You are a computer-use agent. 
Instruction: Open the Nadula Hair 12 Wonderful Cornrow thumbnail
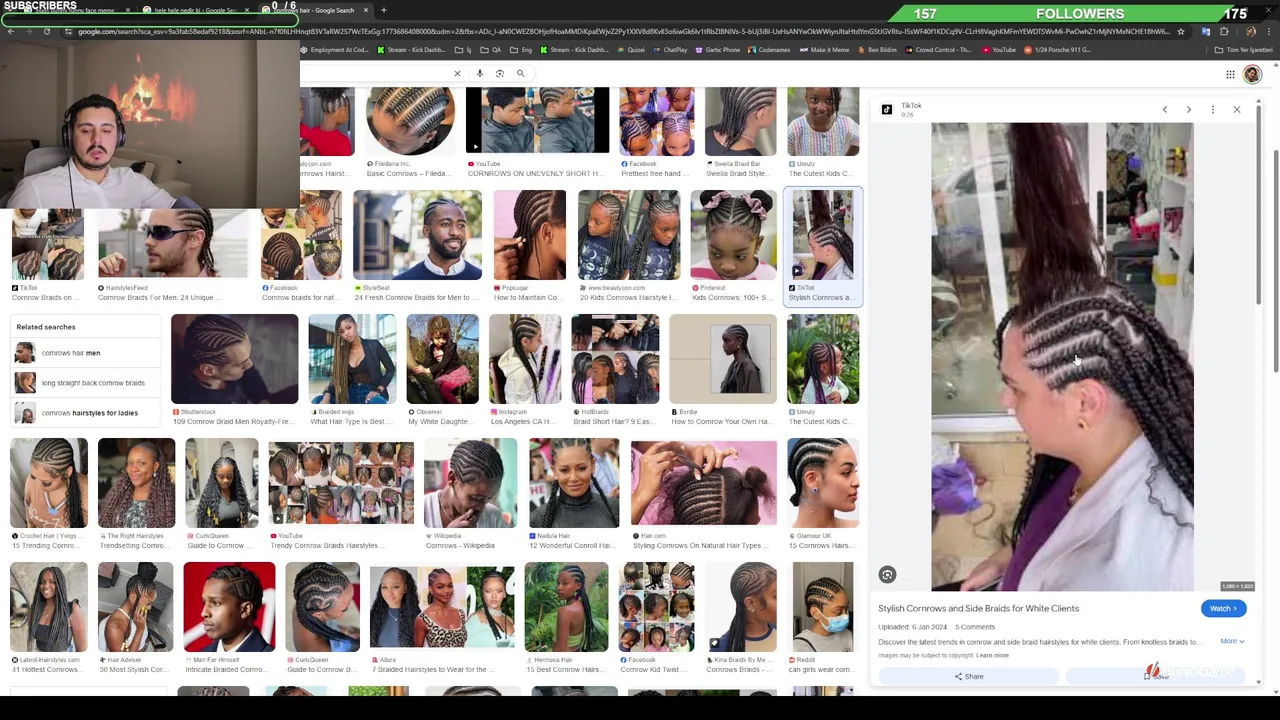(x=574, y=483)
